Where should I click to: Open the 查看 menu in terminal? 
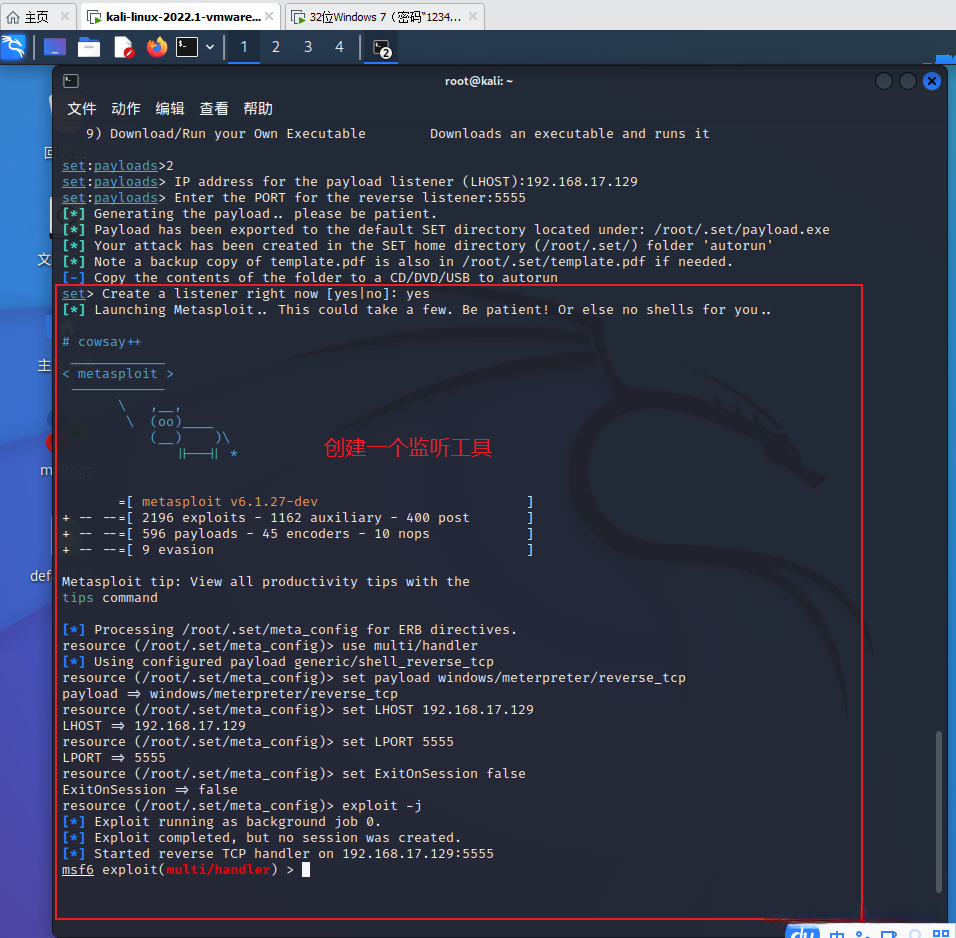(214, 109)
